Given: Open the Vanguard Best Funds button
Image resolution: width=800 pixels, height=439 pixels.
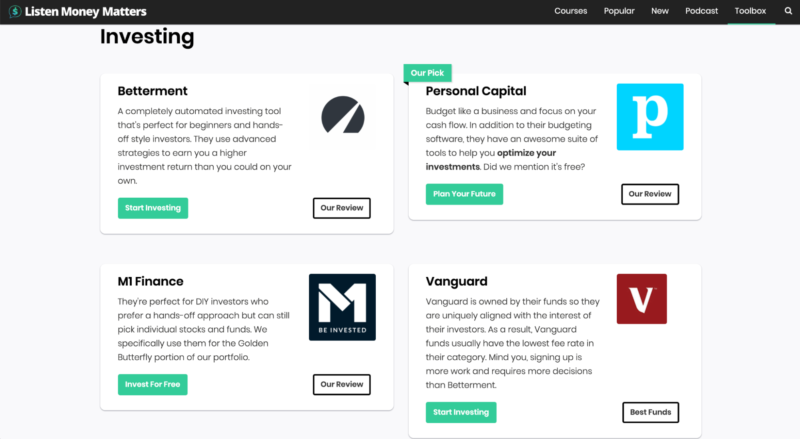Looking at the screenshot, I should click(x=649, y=412).
